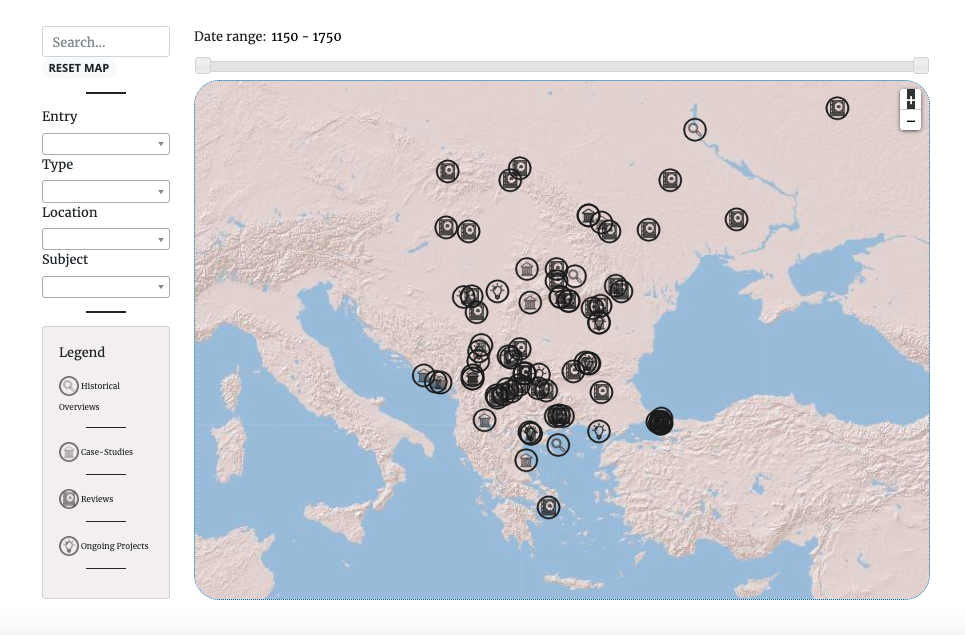Expand the Location dropdown
Viewport: 965px width, 635px height.
click(x=106, y=240)
